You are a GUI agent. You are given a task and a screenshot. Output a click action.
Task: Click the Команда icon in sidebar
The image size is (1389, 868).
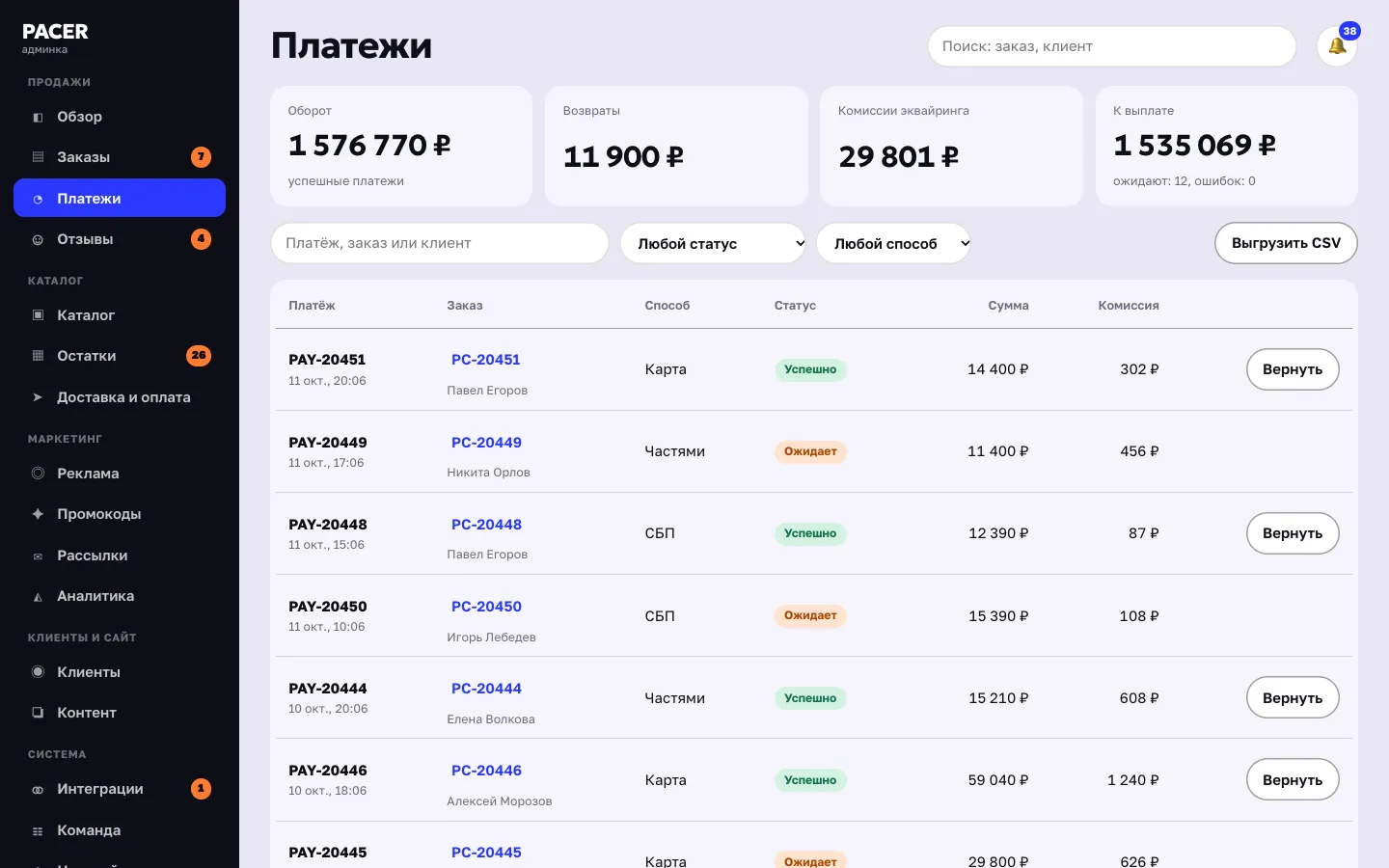point(38,830)
